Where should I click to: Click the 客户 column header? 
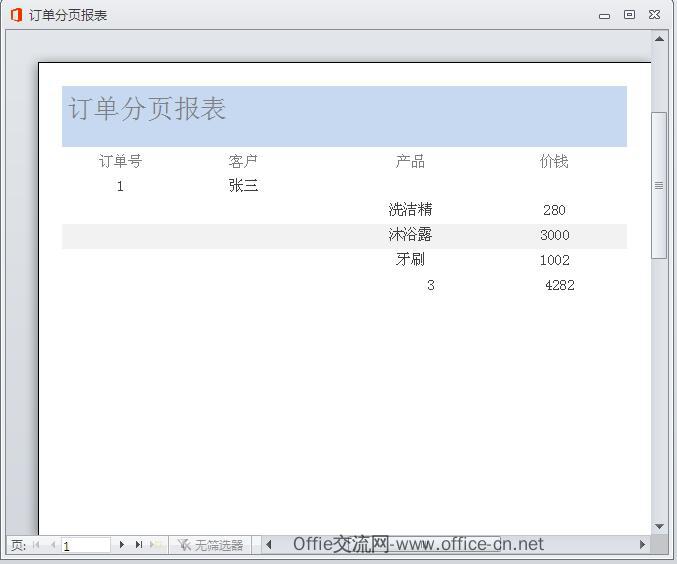coord(243,161)
